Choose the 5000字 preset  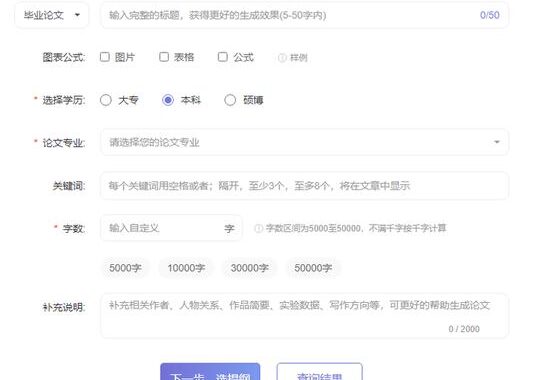pos(125,268)
